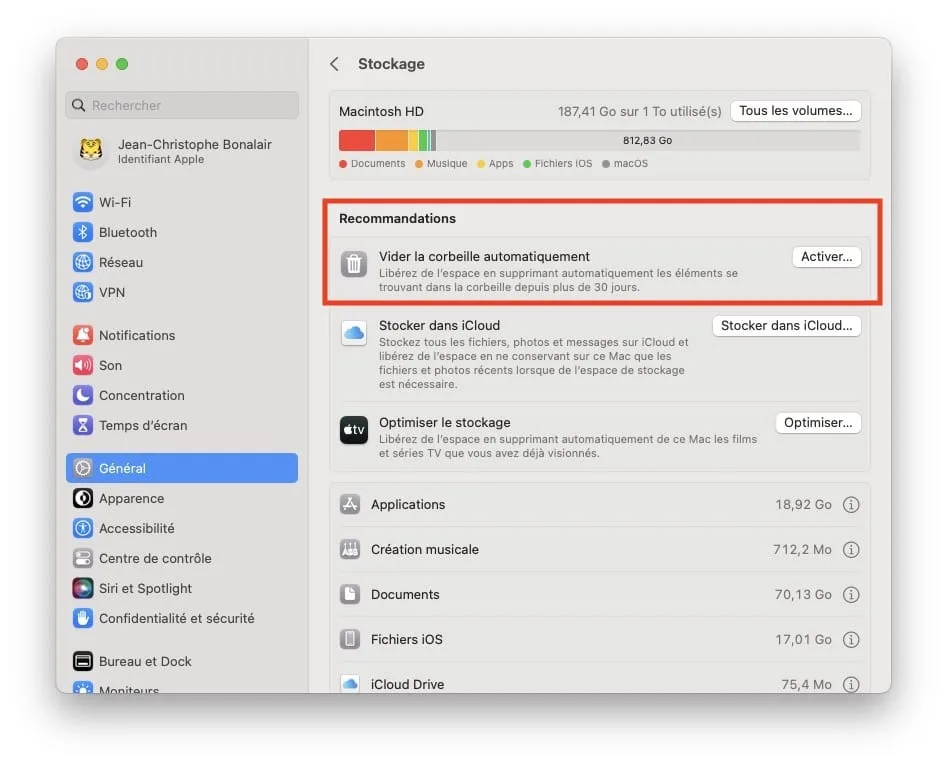Image resolution: width=947 pixels, height=767 pixels.
Task: Open Centre de contrôle settings
Action: [x=182, y=559]
